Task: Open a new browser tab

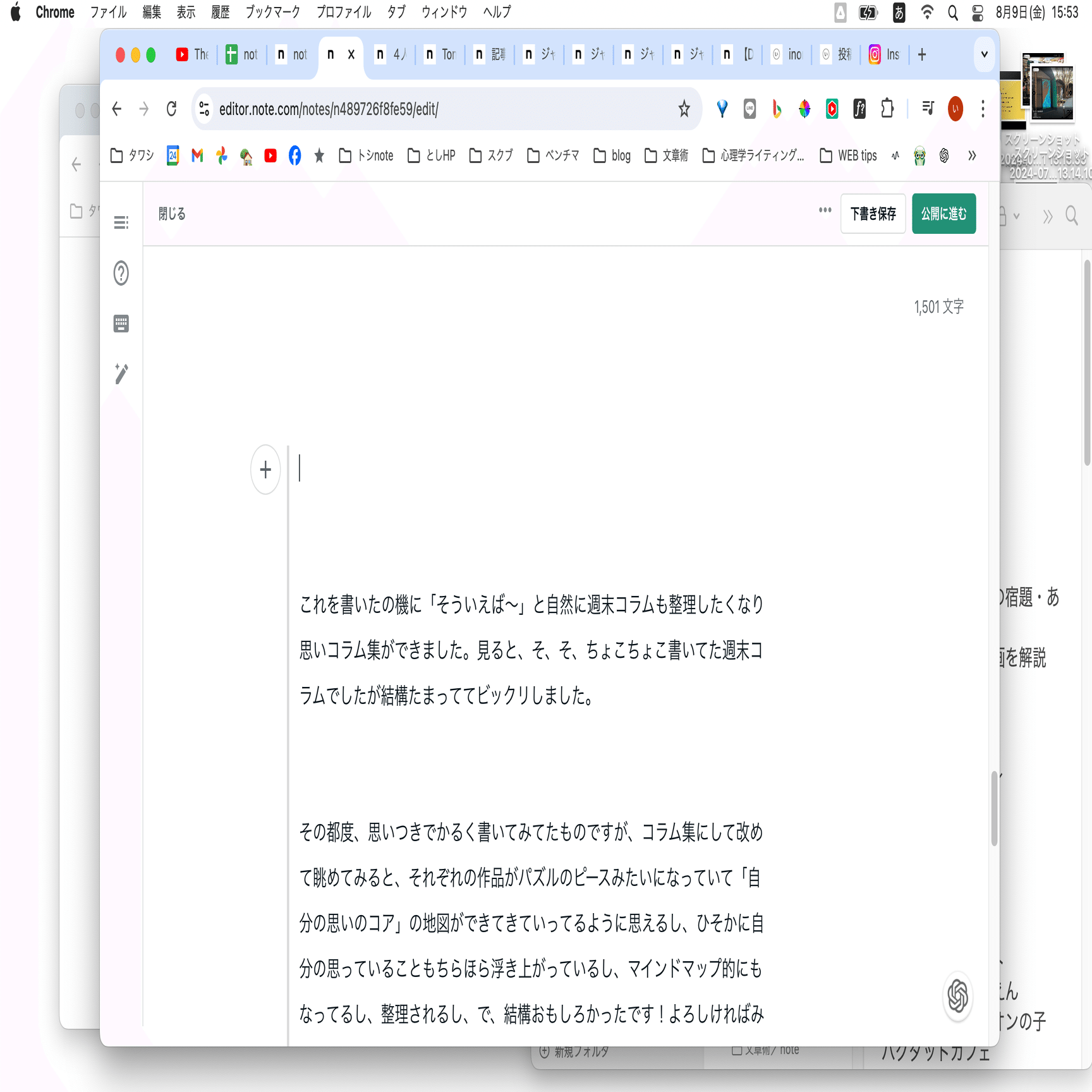Action: point(922,54)
